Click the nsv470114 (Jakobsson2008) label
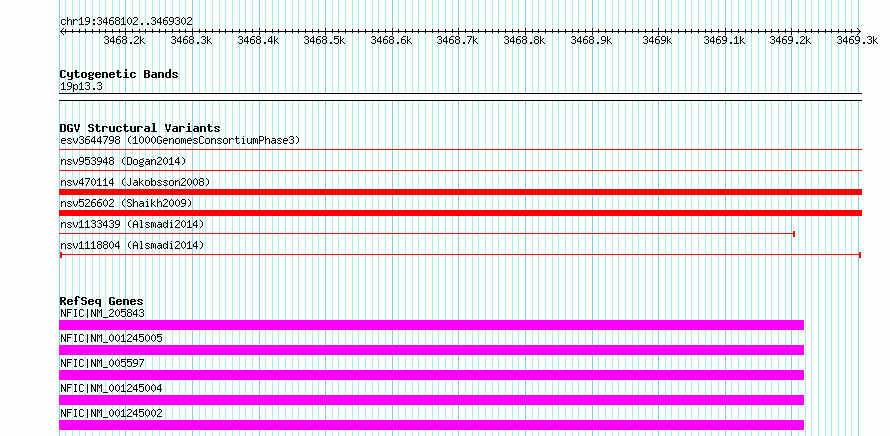 pos(135,182)
